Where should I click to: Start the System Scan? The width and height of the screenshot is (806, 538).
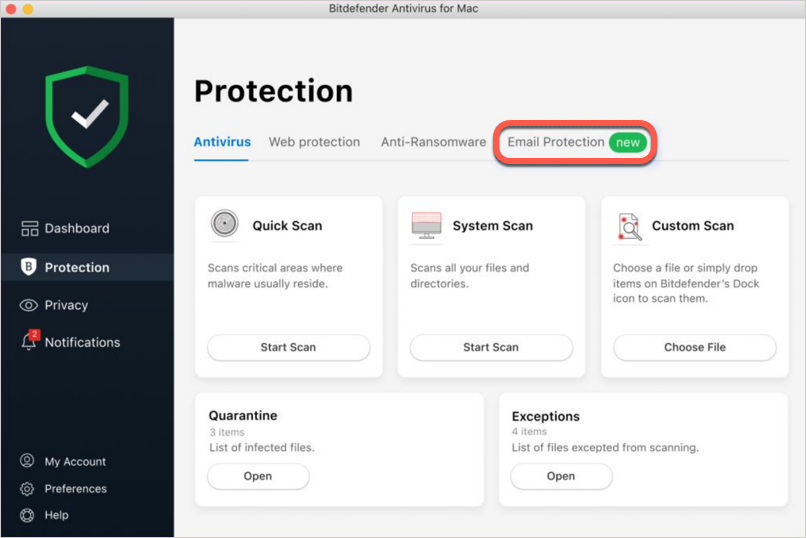click(491, 347)
